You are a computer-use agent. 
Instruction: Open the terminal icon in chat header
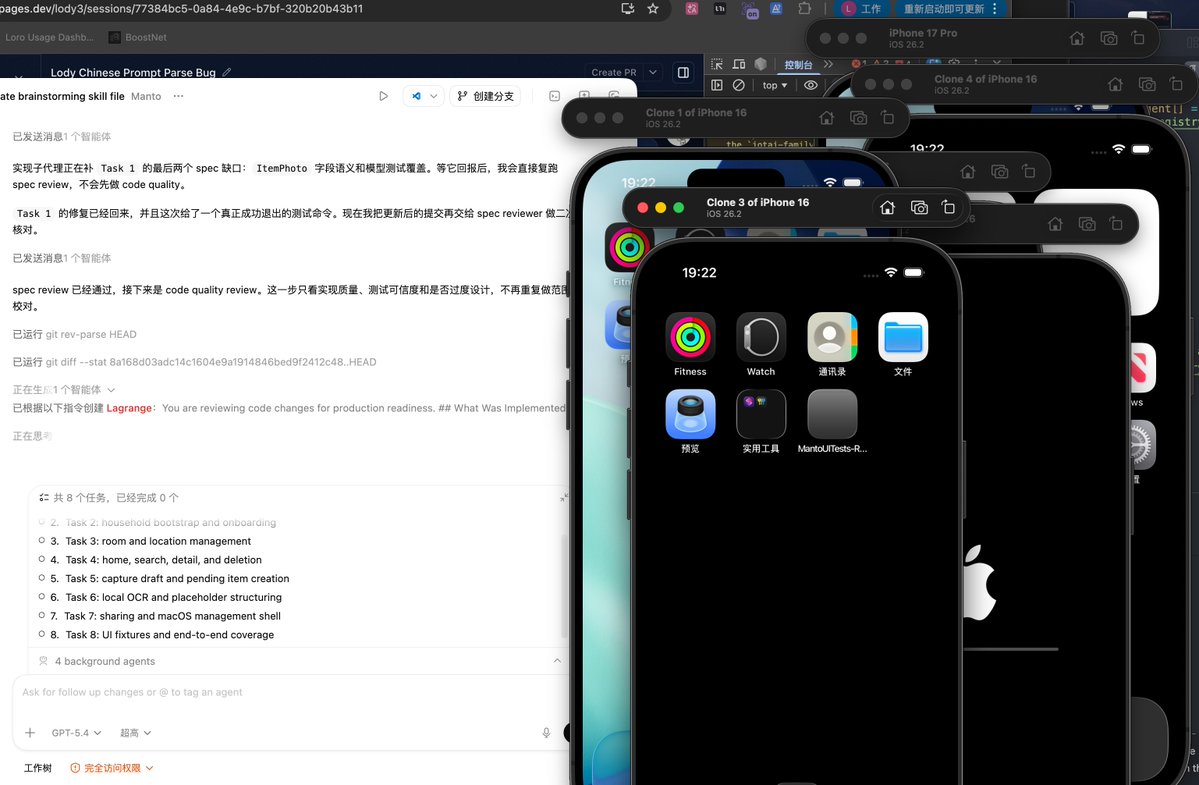tap(554, 96)
